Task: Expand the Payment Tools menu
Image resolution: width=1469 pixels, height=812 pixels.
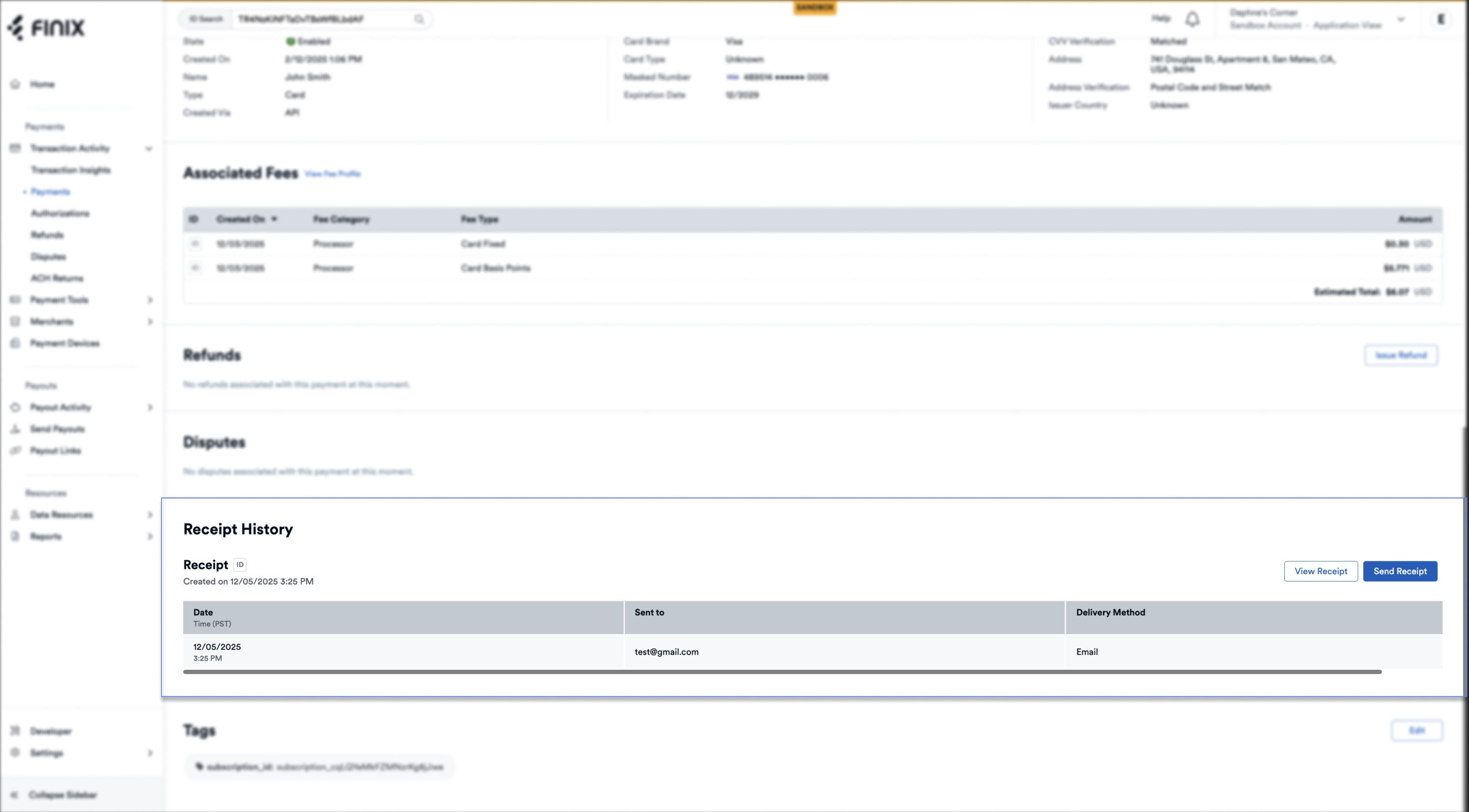Action: [x=150, y=300]
